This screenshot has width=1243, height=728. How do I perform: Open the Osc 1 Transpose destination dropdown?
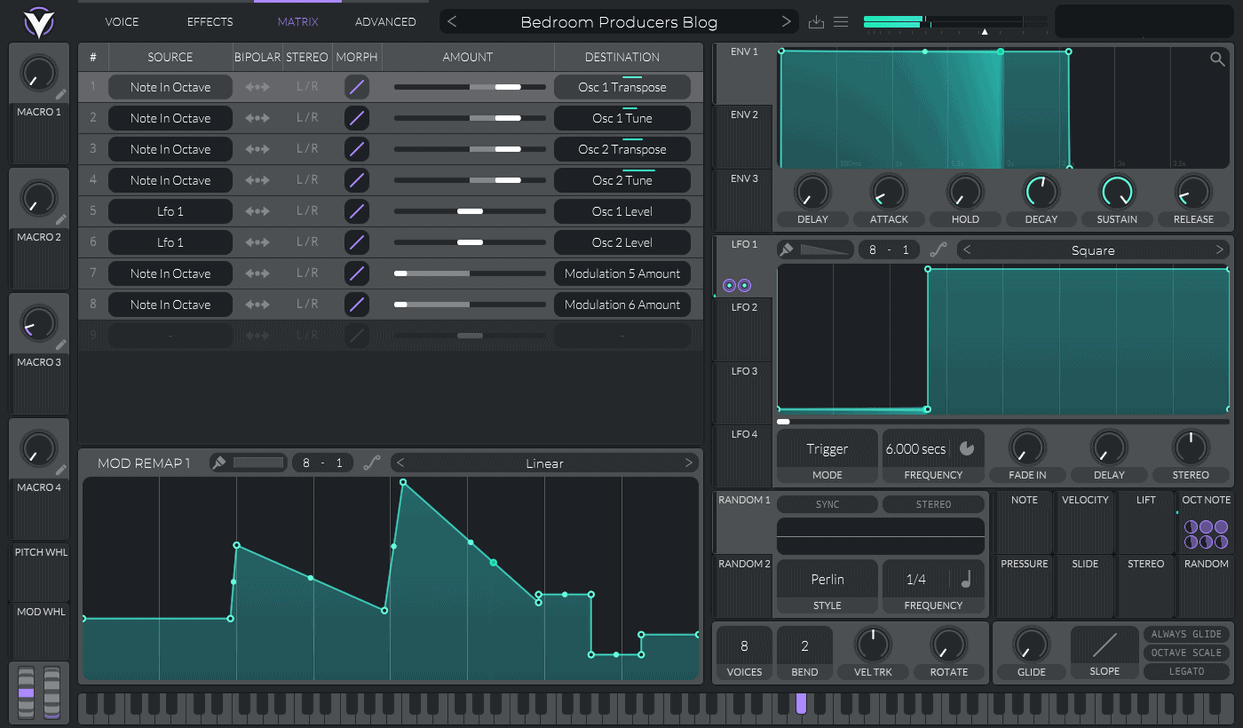(622, 87)
